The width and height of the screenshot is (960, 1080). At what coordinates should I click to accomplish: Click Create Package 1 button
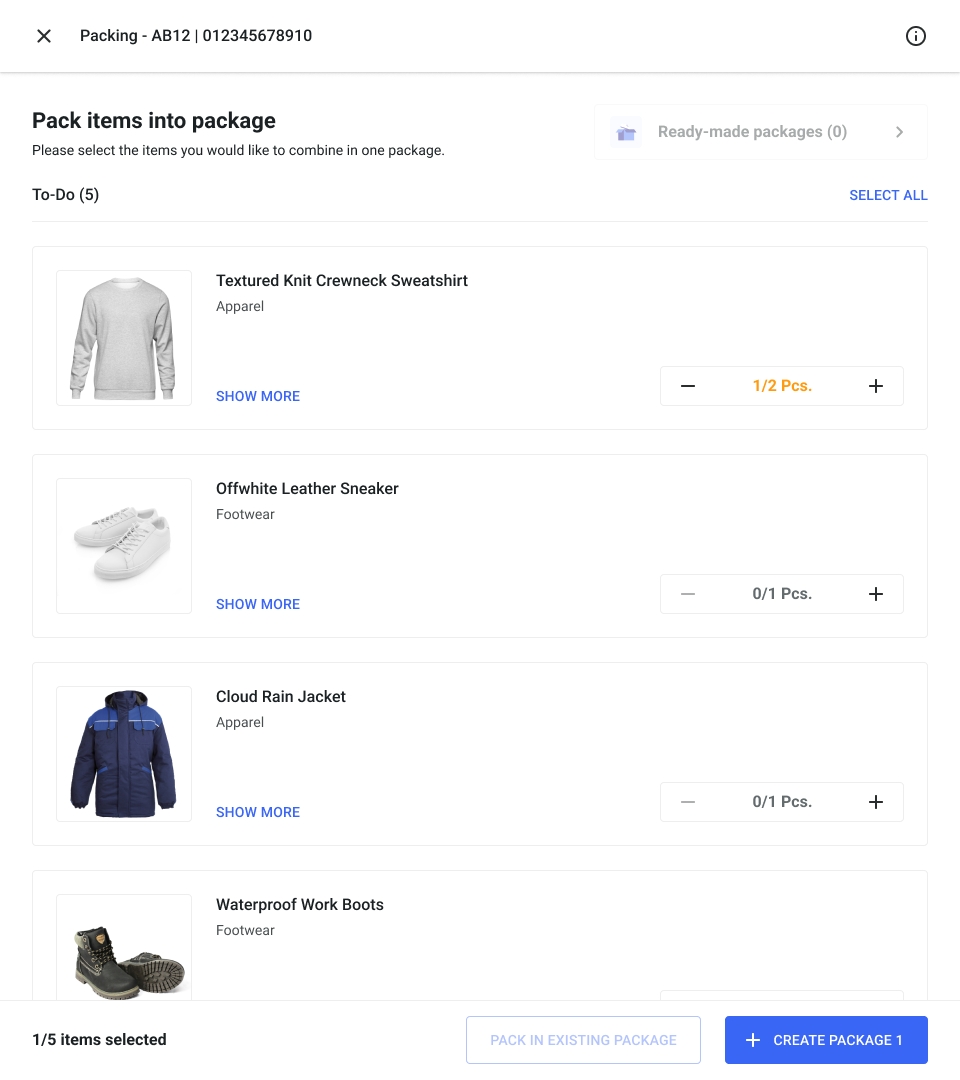pyautogui.click(x=826, y=1040)
